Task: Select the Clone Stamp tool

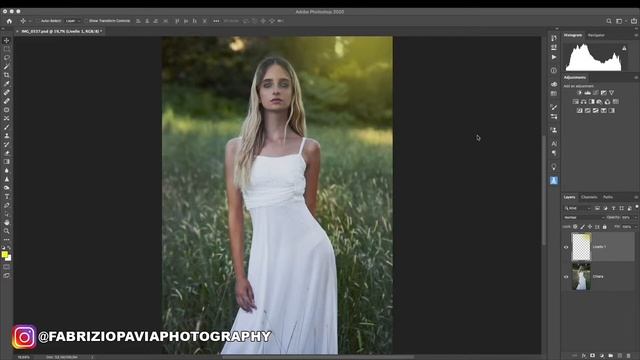Action: (7, 136)
